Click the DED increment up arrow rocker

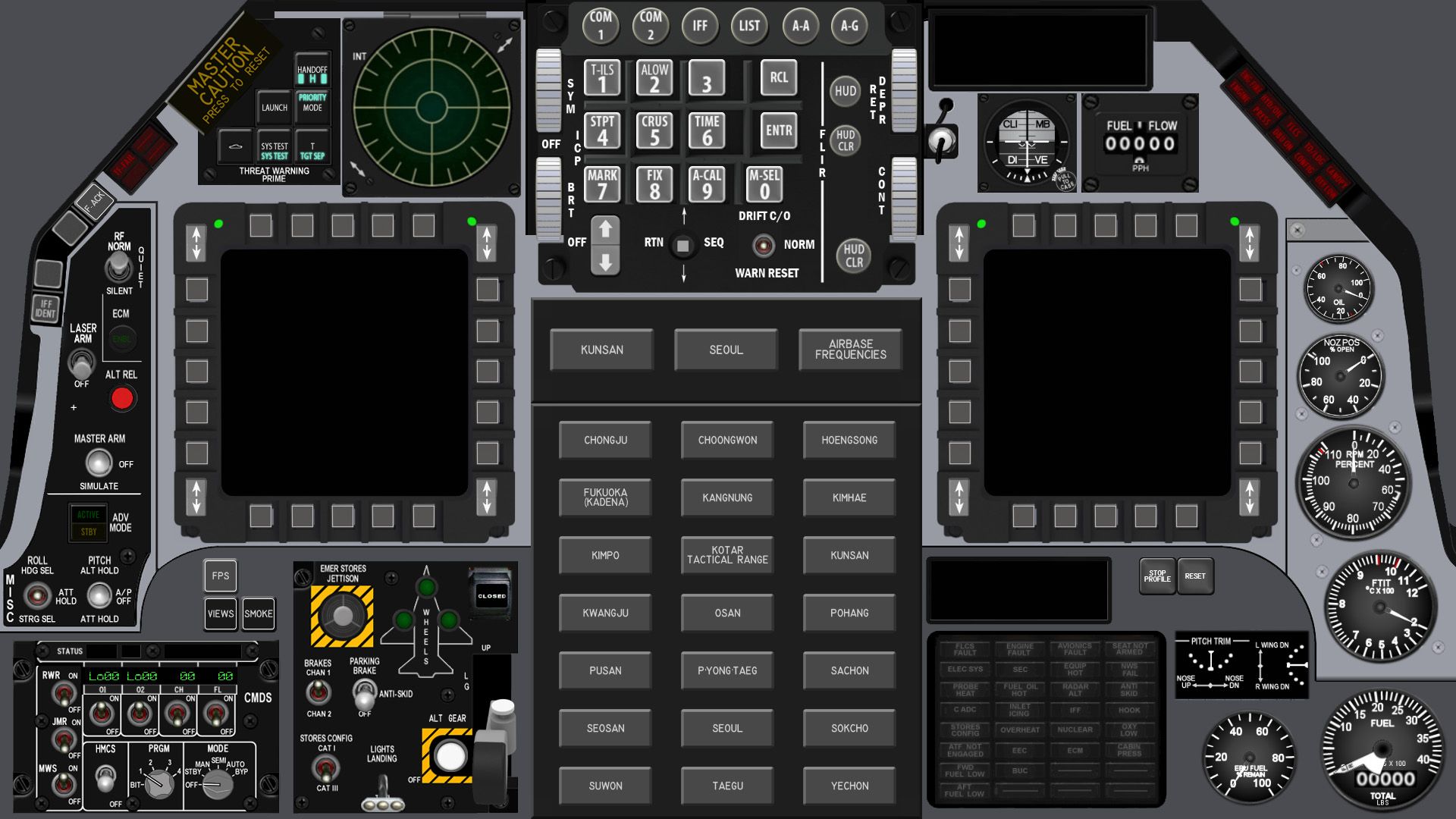click(604, 227)
